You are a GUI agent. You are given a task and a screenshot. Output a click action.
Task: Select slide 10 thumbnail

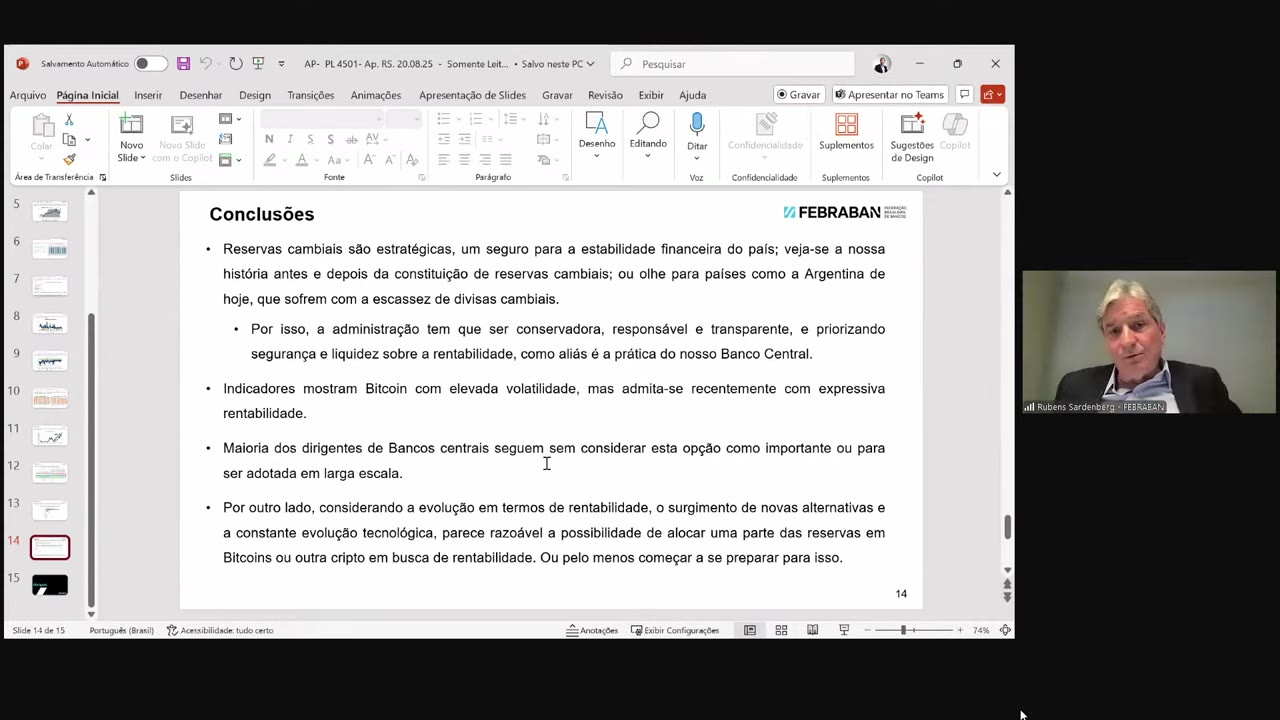pyautogui.click(x=50, y=398)
